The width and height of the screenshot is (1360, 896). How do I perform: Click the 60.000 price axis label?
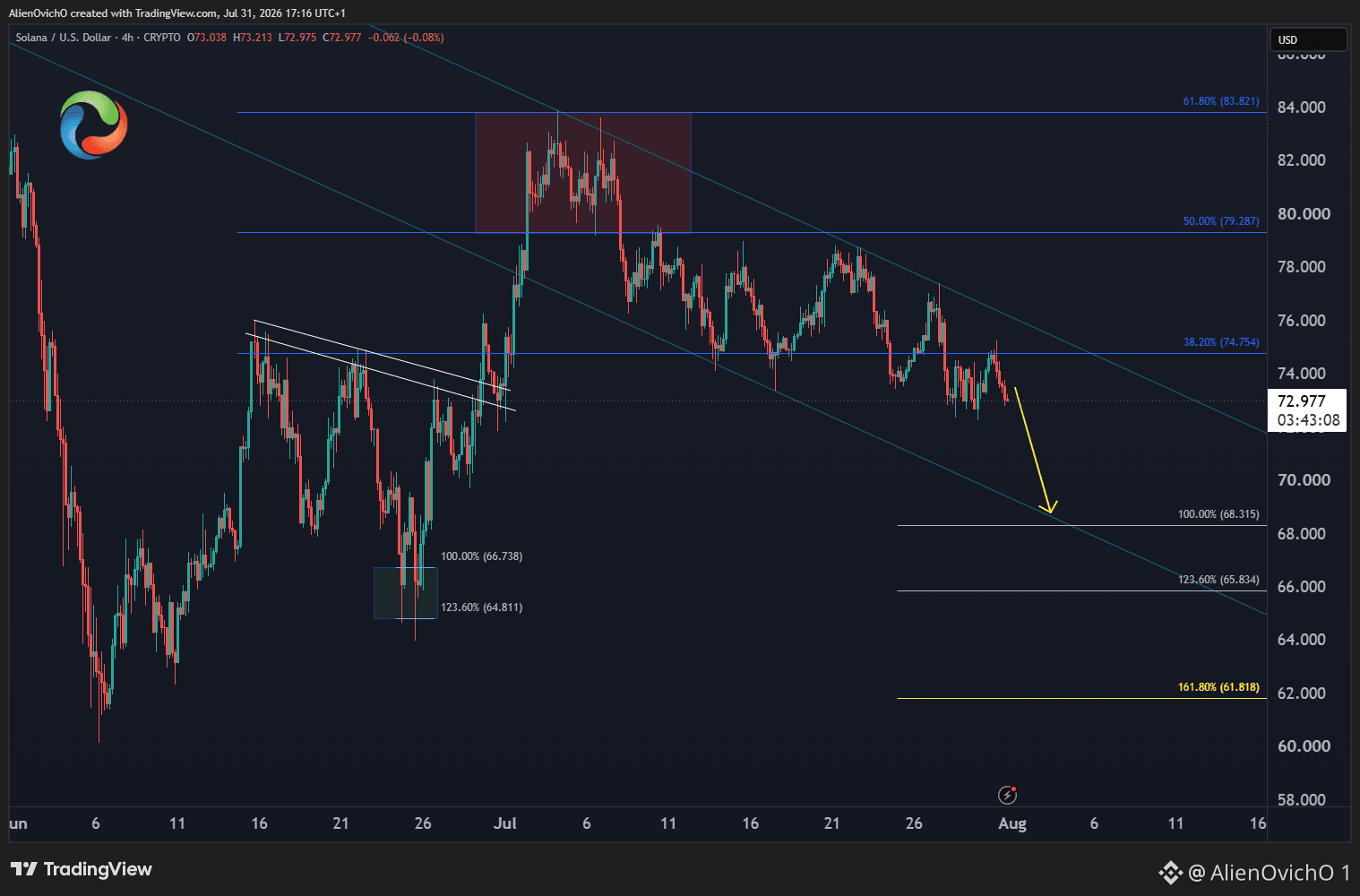point(1304,746)
